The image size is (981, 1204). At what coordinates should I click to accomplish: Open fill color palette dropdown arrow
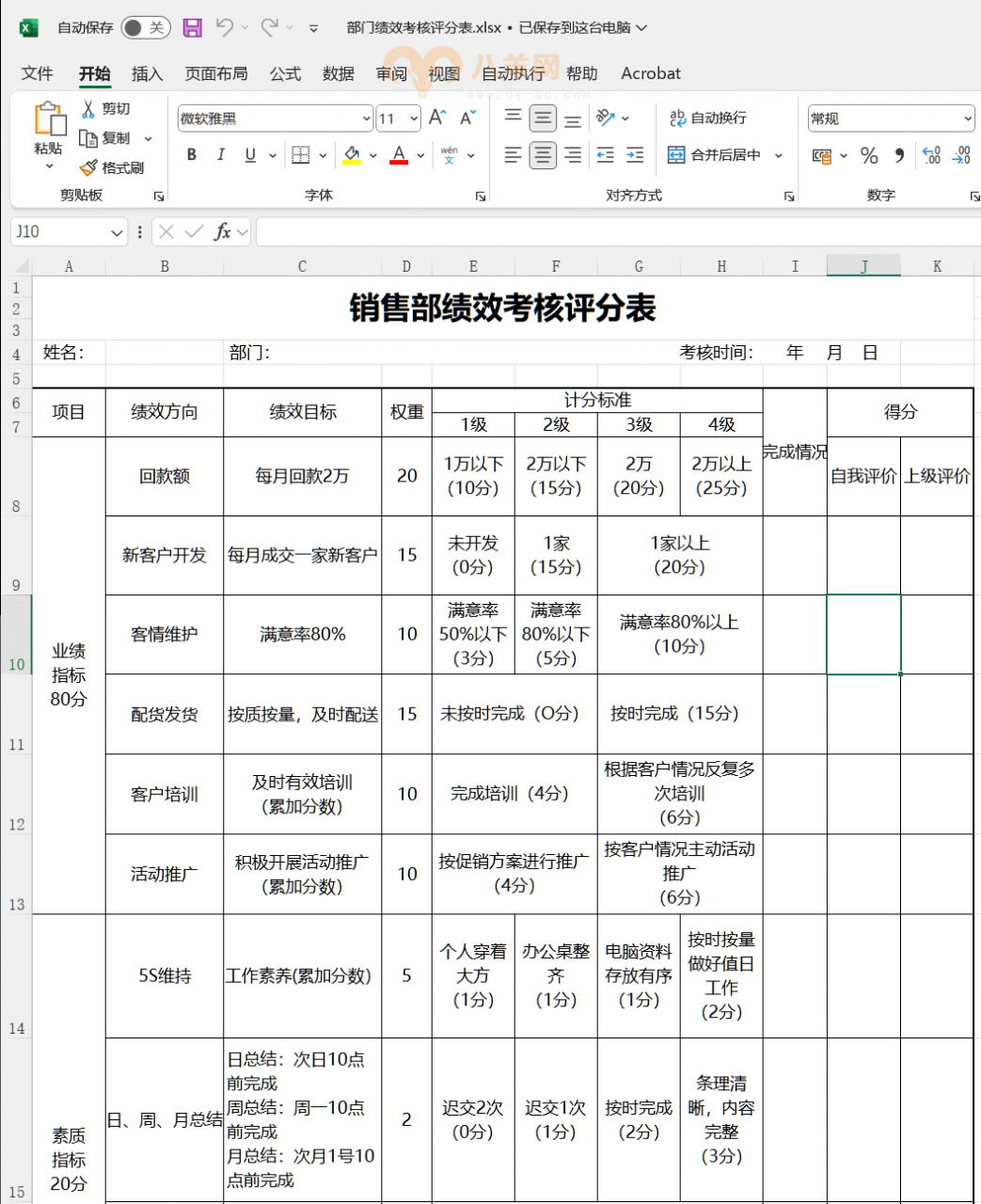[373, 155]
